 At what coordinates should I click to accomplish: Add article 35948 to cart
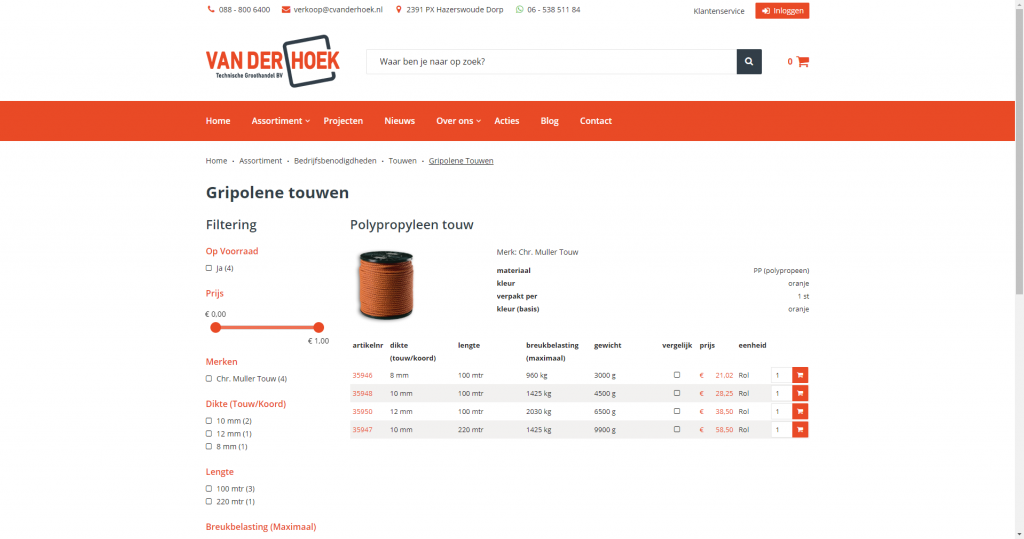800,393
